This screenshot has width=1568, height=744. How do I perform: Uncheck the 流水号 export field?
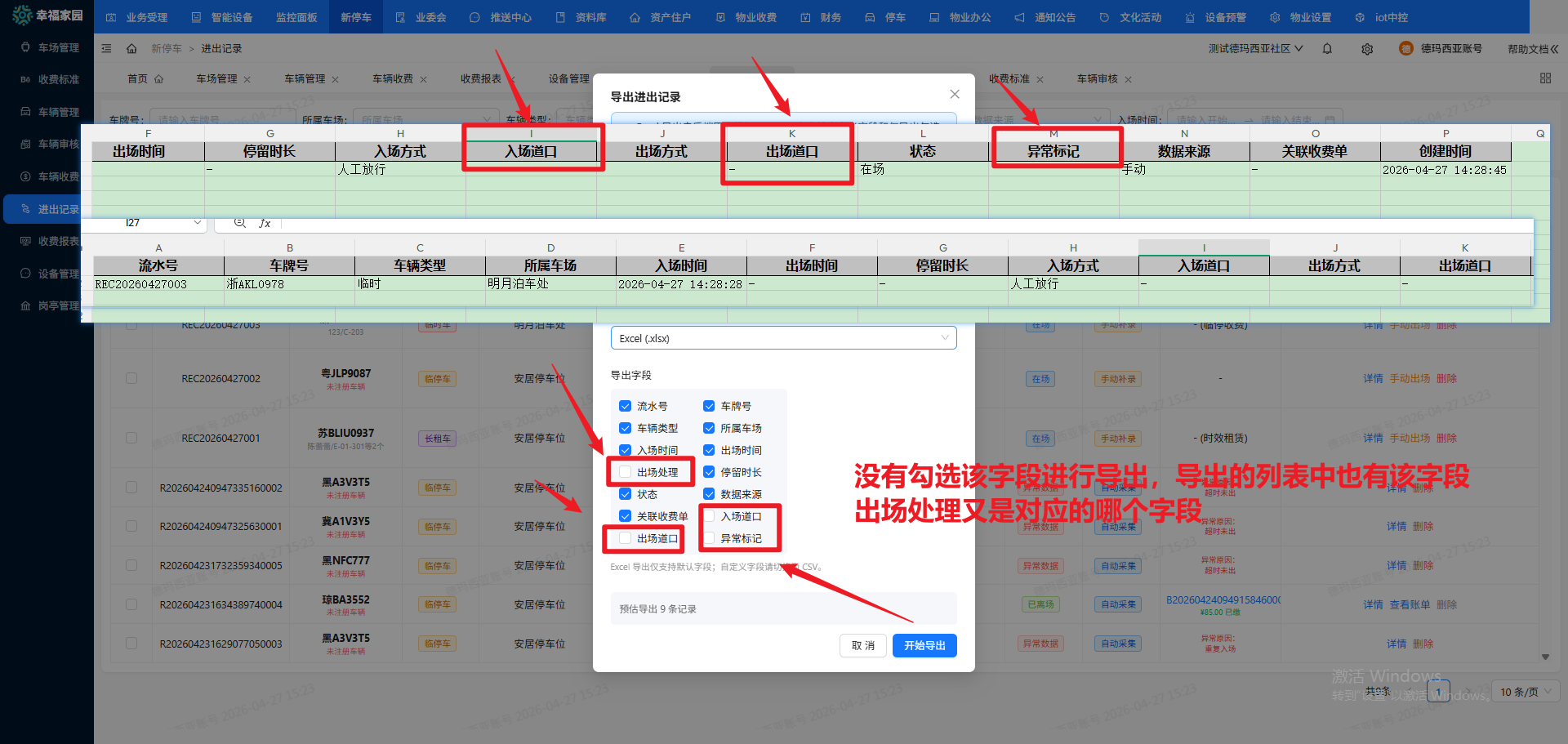pos(625,406)
